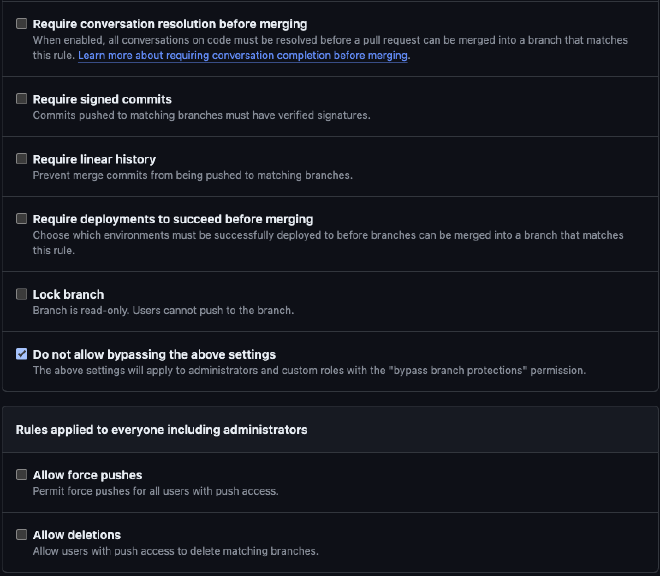This screenshot has width=660, height=576.
Task: Click the 'Allow force pushes' label text
Action: coord(88,475)
